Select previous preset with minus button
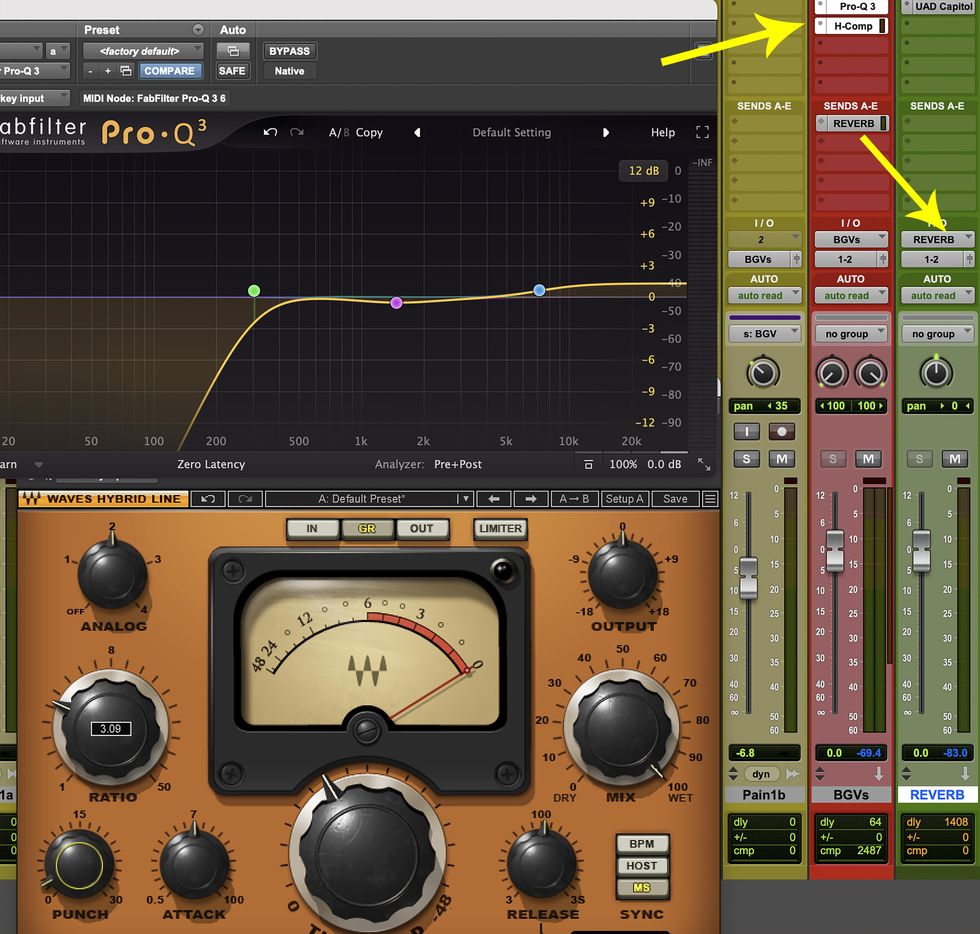Screen dimensions: 980x934 [91, 71]
